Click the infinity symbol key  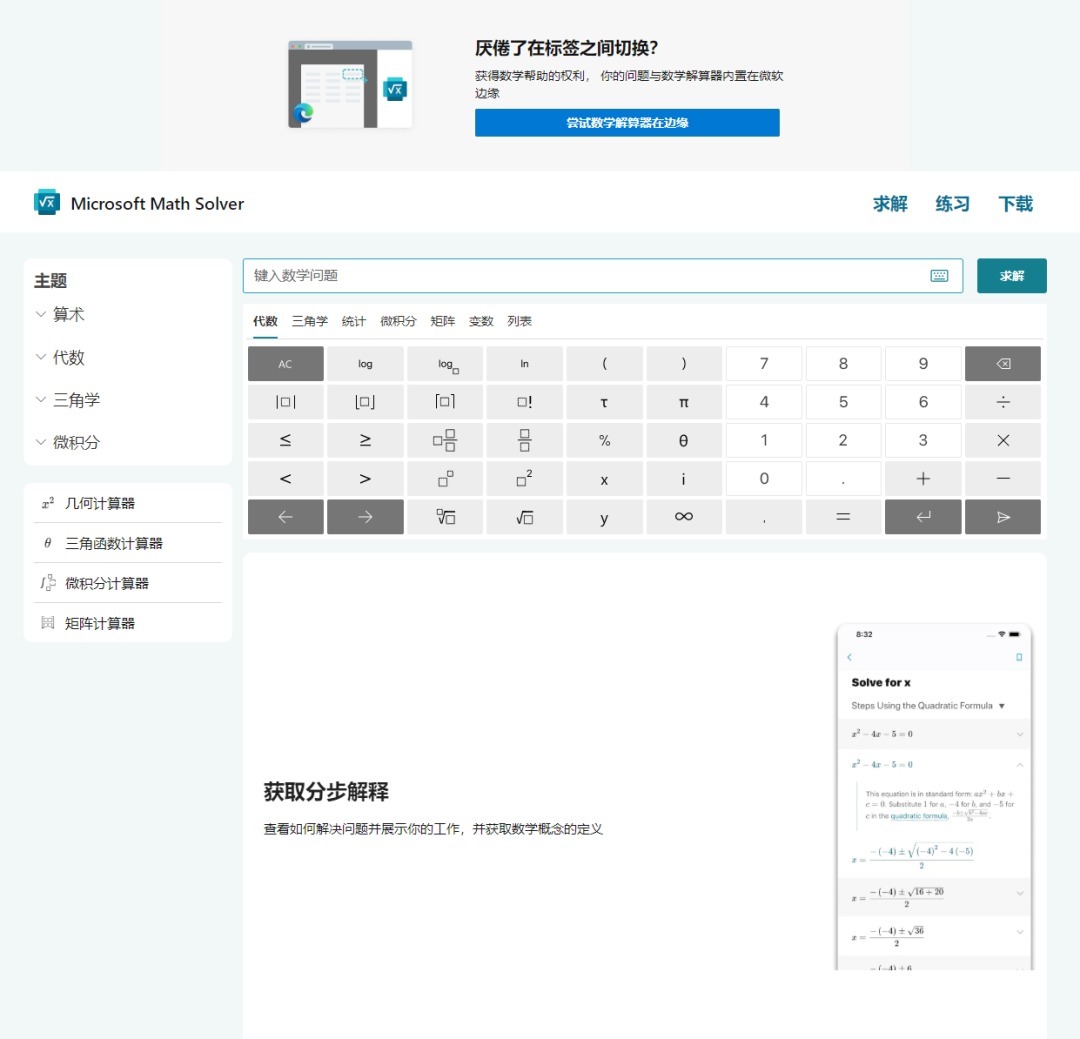coord(683,517)
